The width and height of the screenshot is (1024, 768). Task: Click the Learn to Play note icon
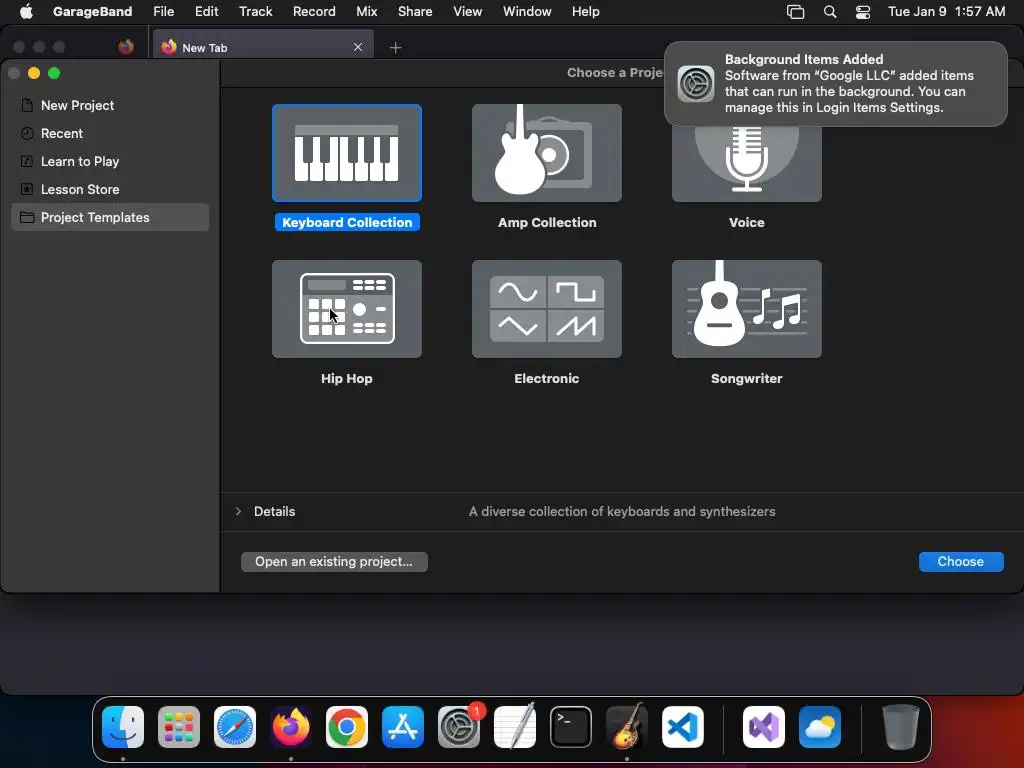[x=27, y=161]
